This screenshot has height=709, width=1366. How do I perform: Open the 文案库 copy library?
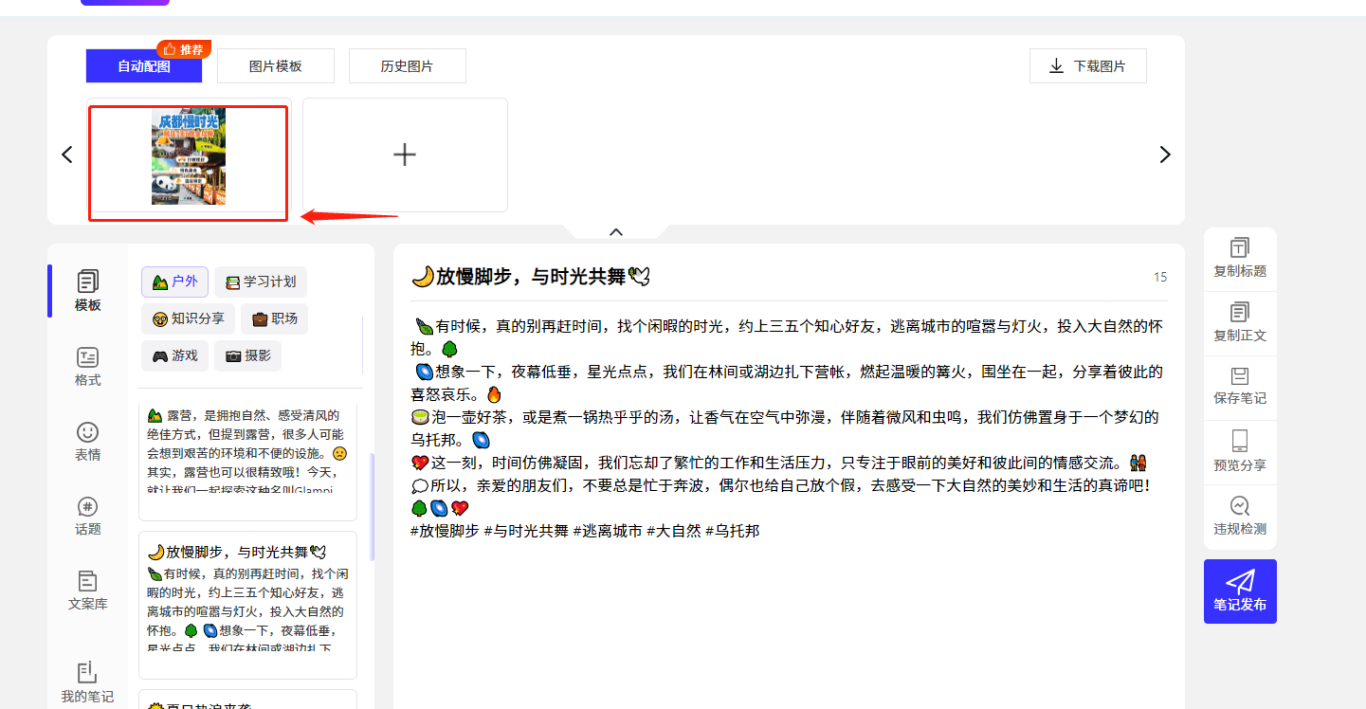(x=88, y=590)
